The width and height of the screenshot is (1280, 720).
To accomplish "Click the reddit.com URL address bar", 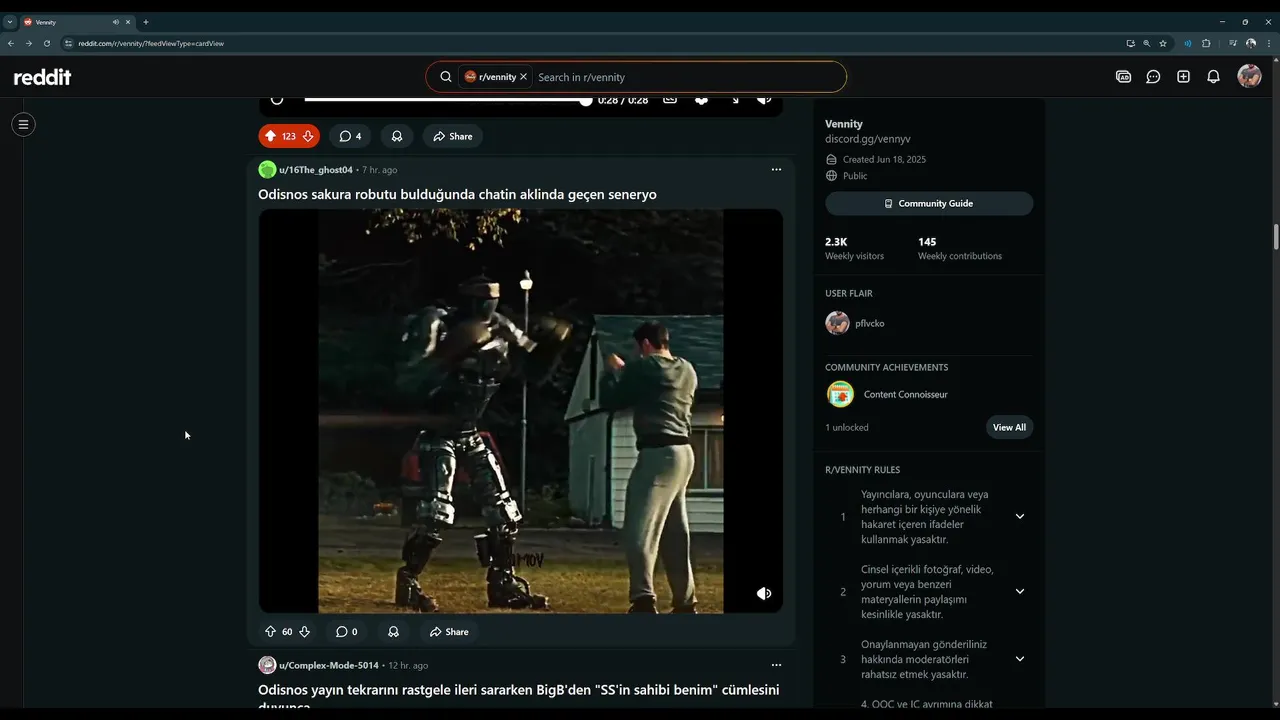I will pyautogui.click(x=151, y=43).
